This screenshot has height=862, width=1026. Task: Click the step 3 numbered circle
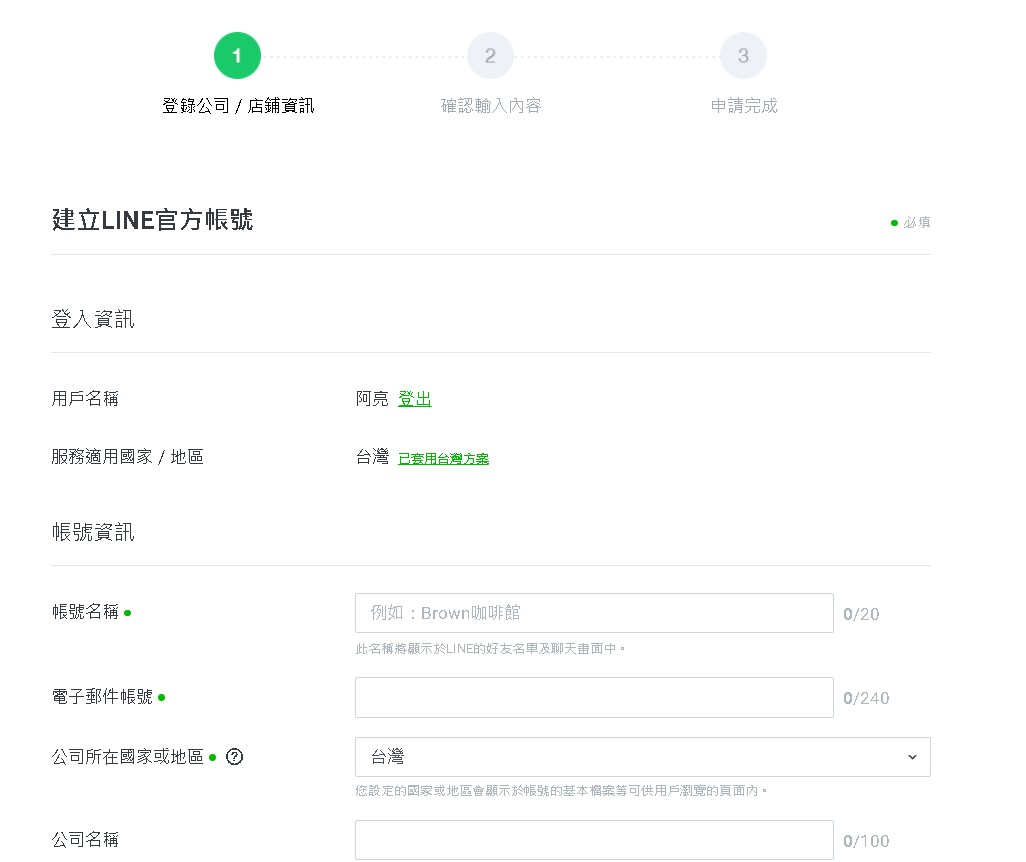click(743, 55)
